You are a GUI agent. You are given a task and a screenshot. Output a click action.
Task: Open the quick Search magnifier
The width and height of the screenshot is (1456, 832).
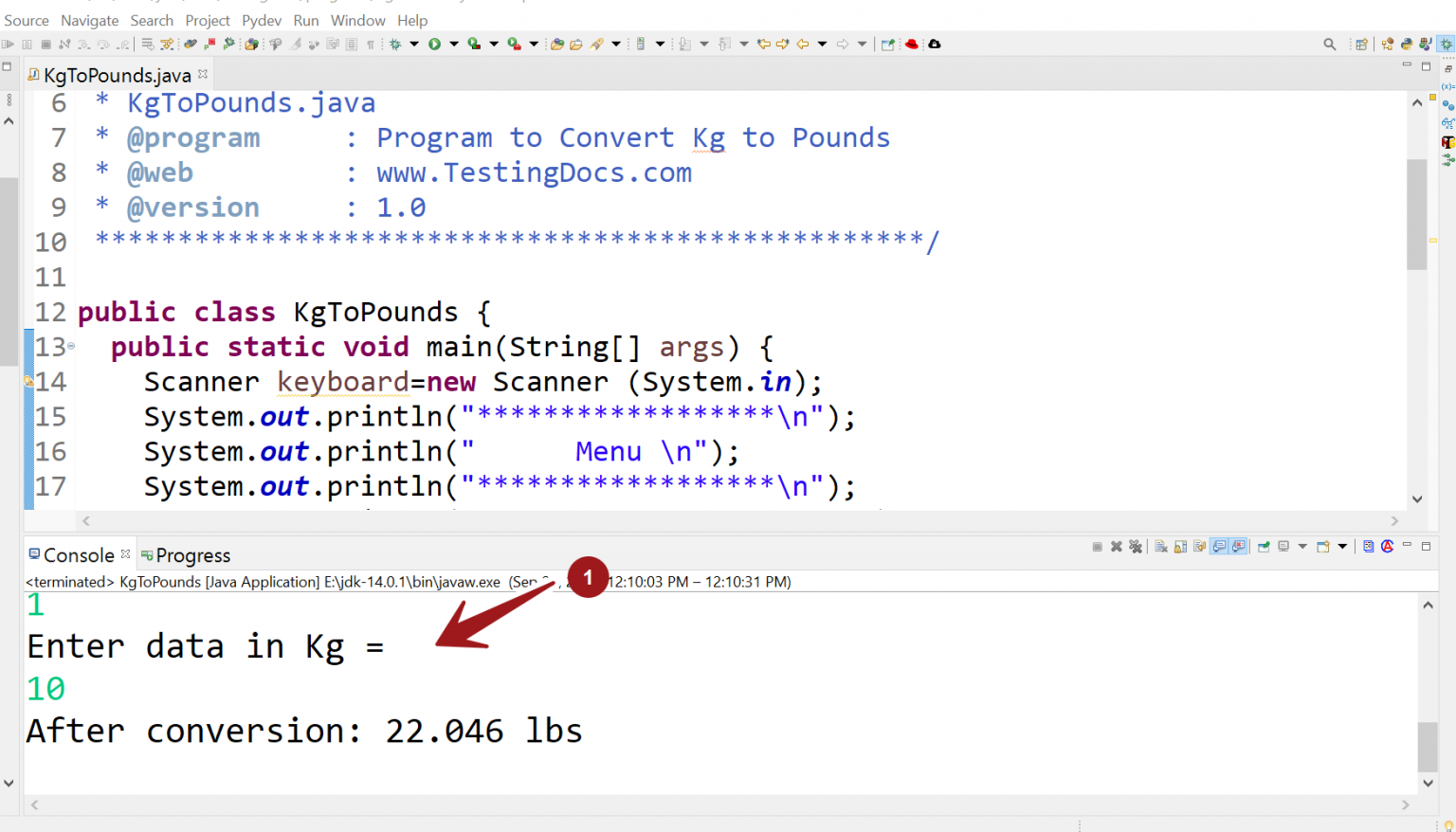tap(1330, 43)
